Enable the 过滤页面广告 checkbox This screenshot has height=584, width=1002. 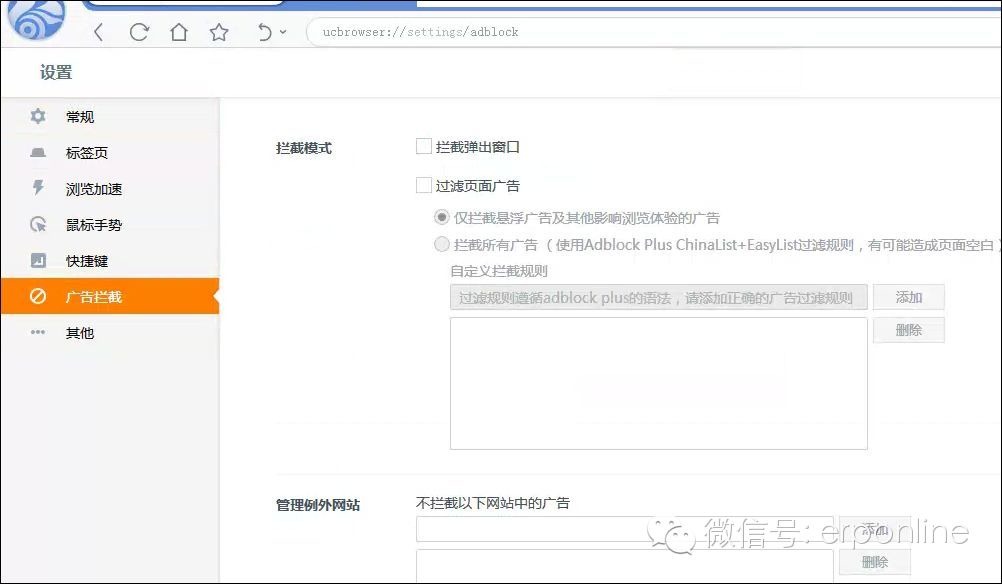(x=424, y=185)
